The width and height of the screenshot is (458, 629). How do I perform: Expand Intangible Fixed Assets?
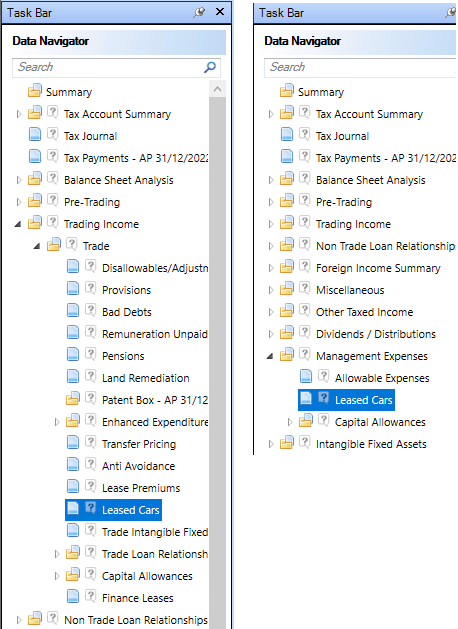[x=271, y=444]
